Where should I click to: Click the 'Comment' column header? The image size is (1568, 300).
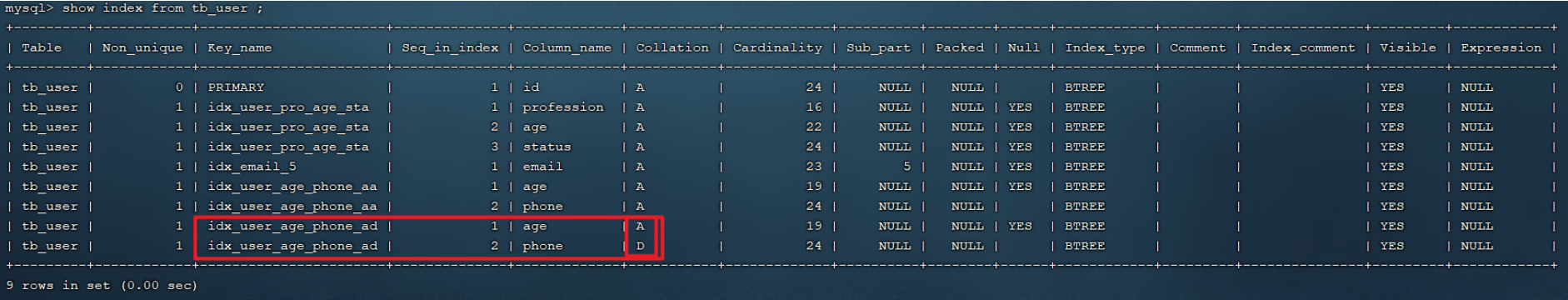point(1198,47)
